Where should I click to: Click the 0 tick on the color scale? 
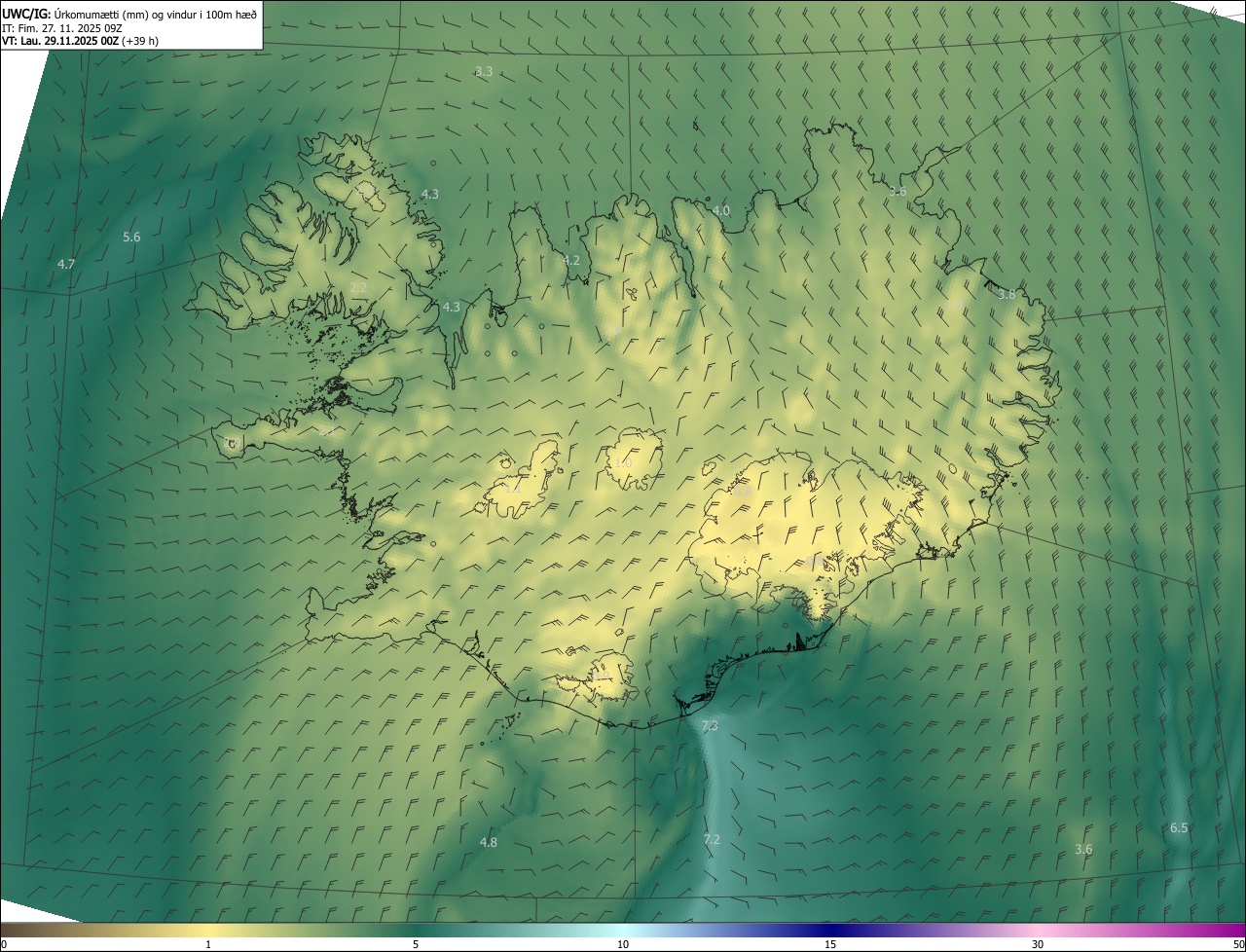click(4, 945)
